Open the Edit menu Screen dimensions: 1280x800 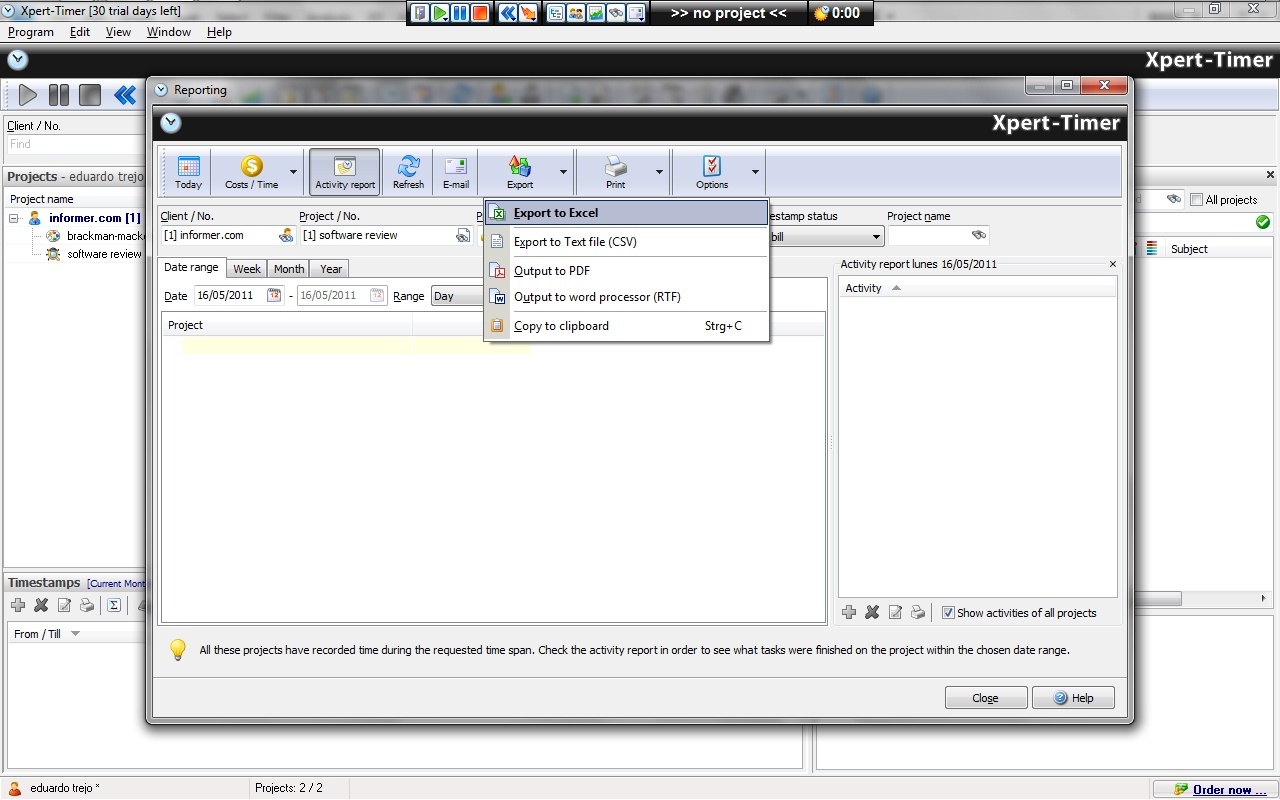pyautogui.click(x=80, y=32)
